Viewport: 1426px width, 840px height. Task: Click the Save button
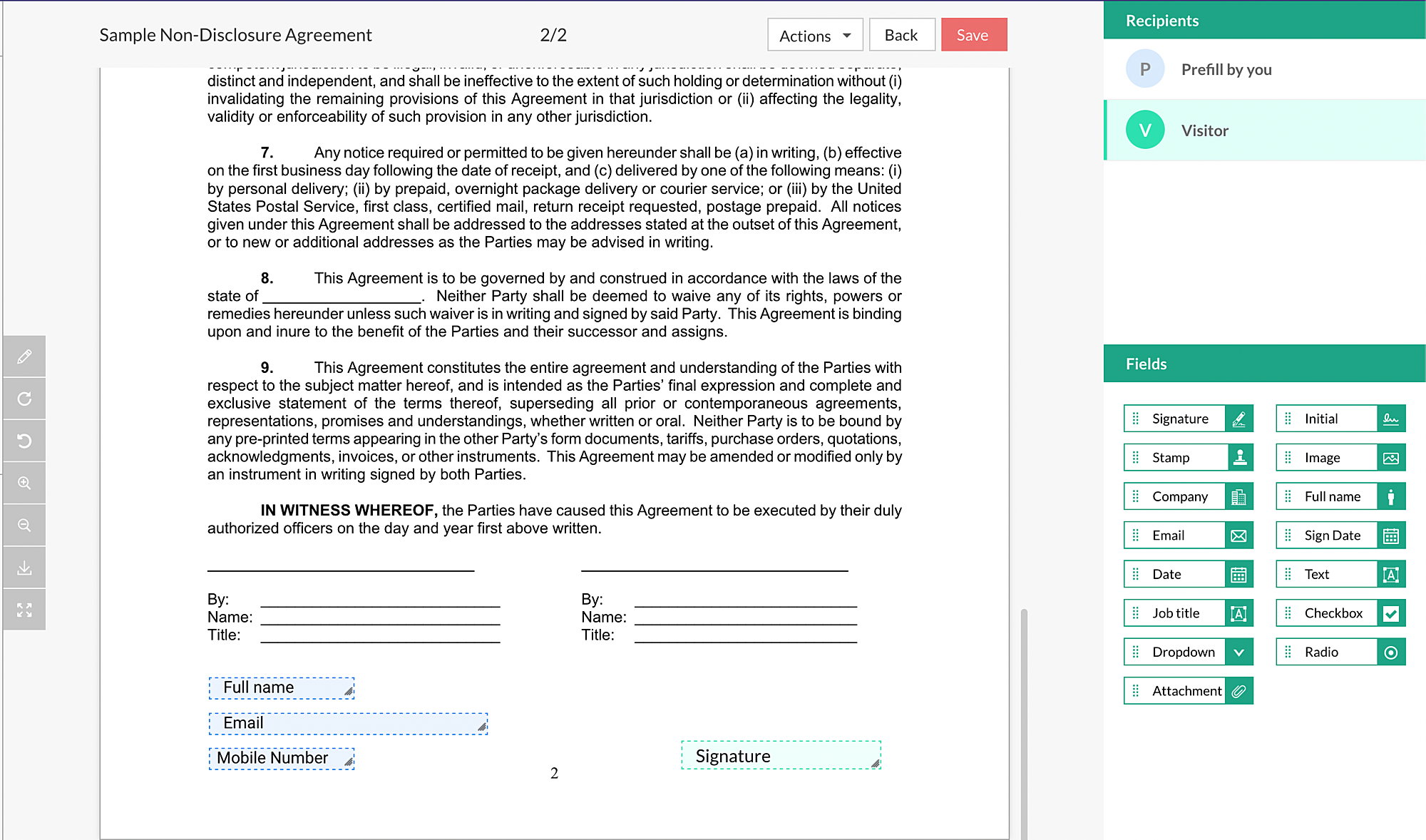[973, 36]
